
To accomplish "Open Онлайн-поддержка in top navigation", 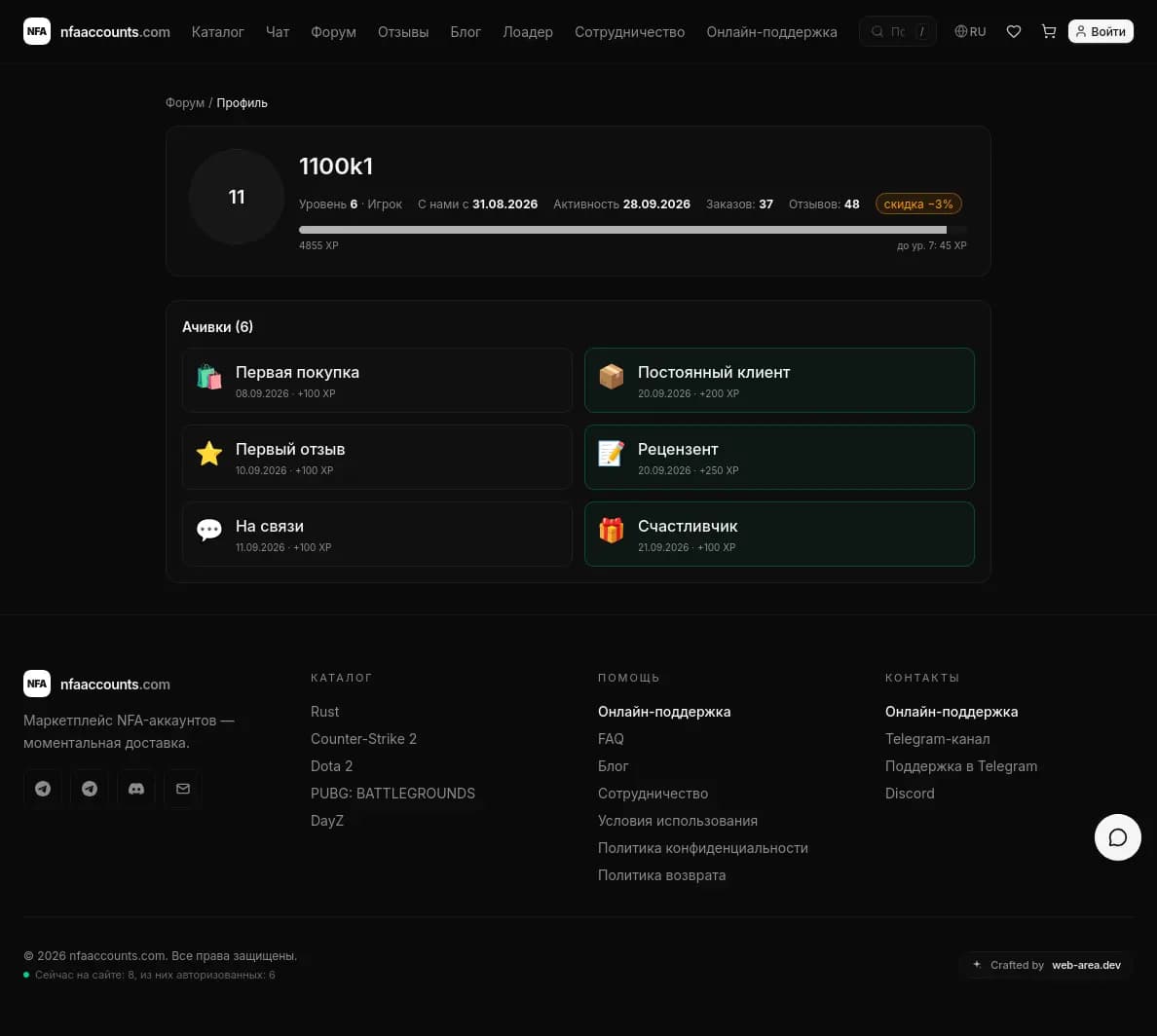I will click(772, 32).
